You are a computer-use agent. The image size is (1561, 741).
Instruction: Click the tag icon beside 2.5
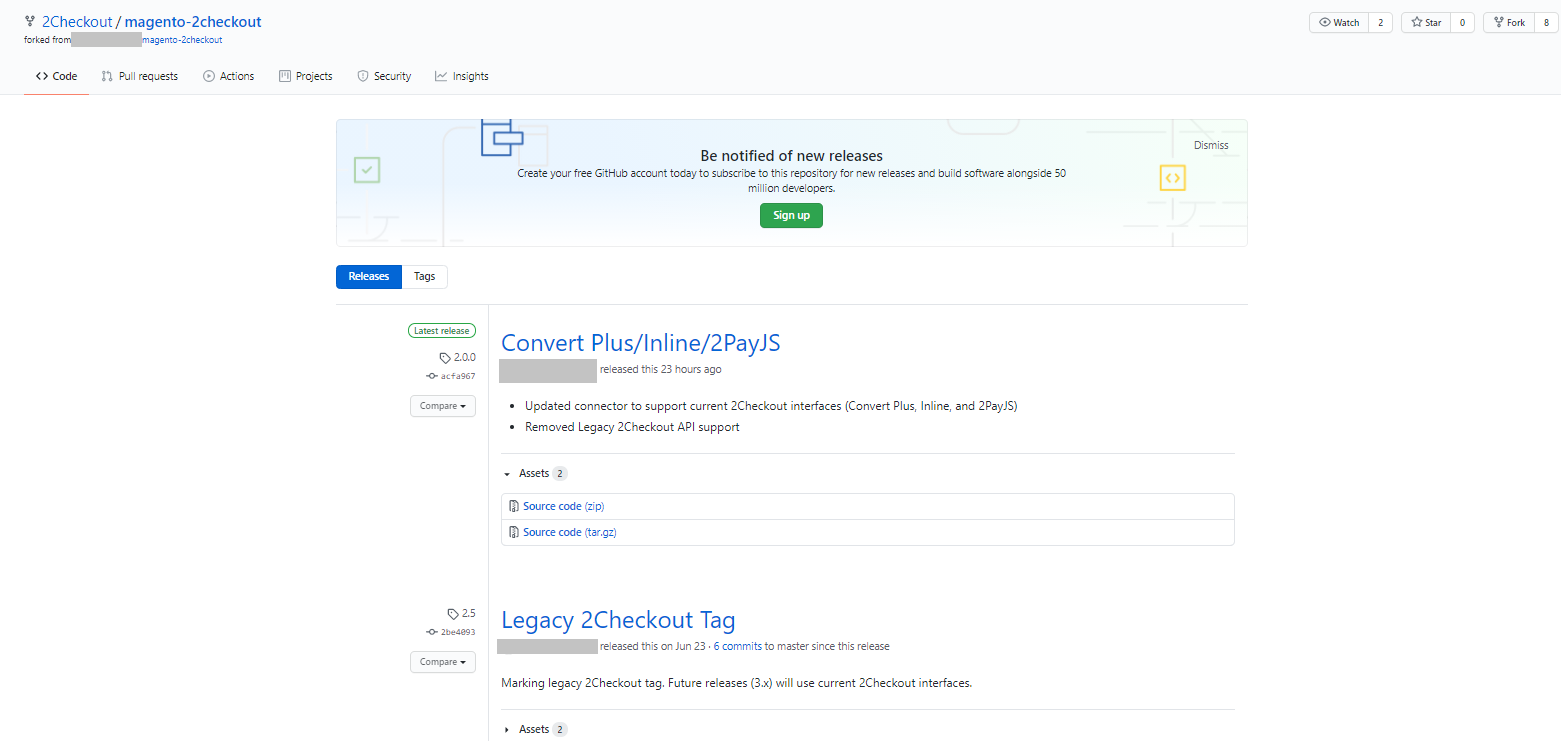(x=453, y=613)
